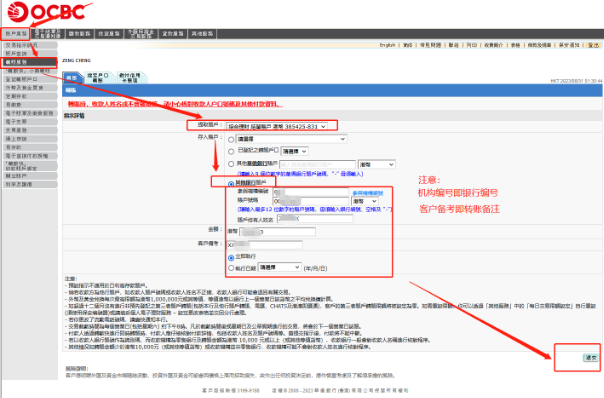Click the English language link
The width and height of the screenshot is (604, 398).
pos(387,45)
